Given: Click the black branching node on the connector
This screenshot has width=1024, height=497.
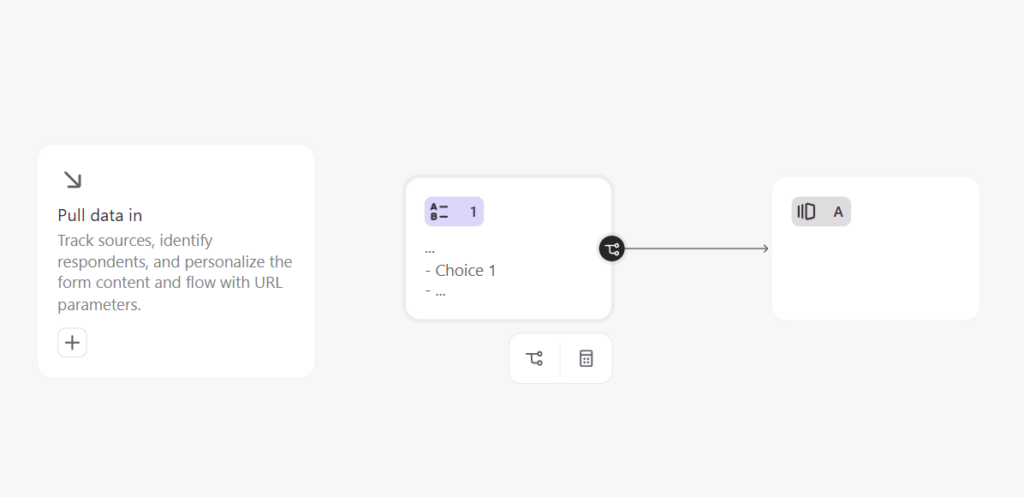Looking at the screenshot, I should pos(612,249).
